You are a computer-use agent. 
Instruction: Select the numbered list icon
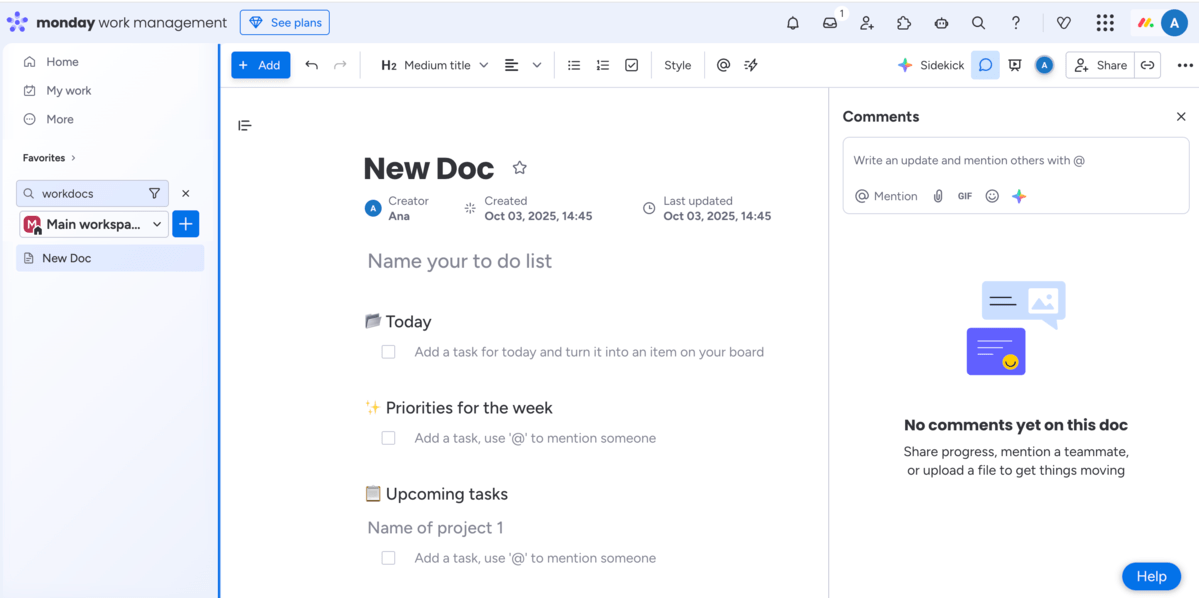(602, 64)
